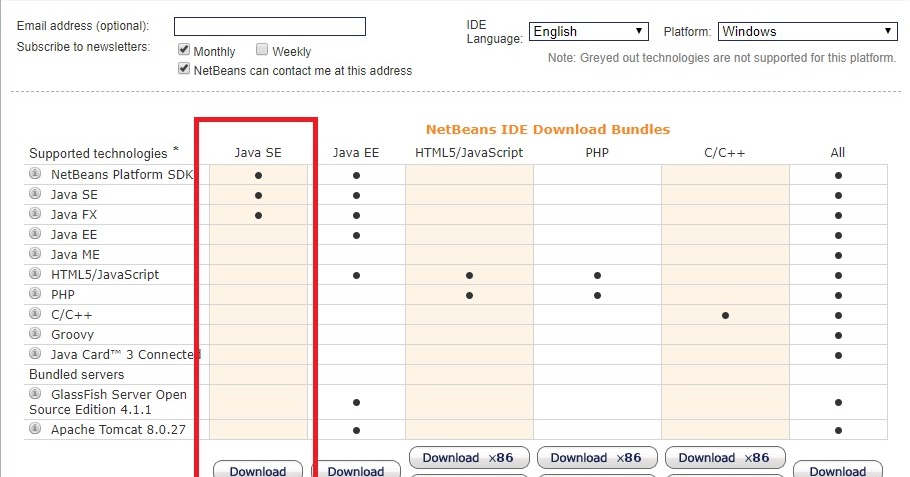Open info icon beside Java EE row
The image size is (910, 477).
[35, 233]
